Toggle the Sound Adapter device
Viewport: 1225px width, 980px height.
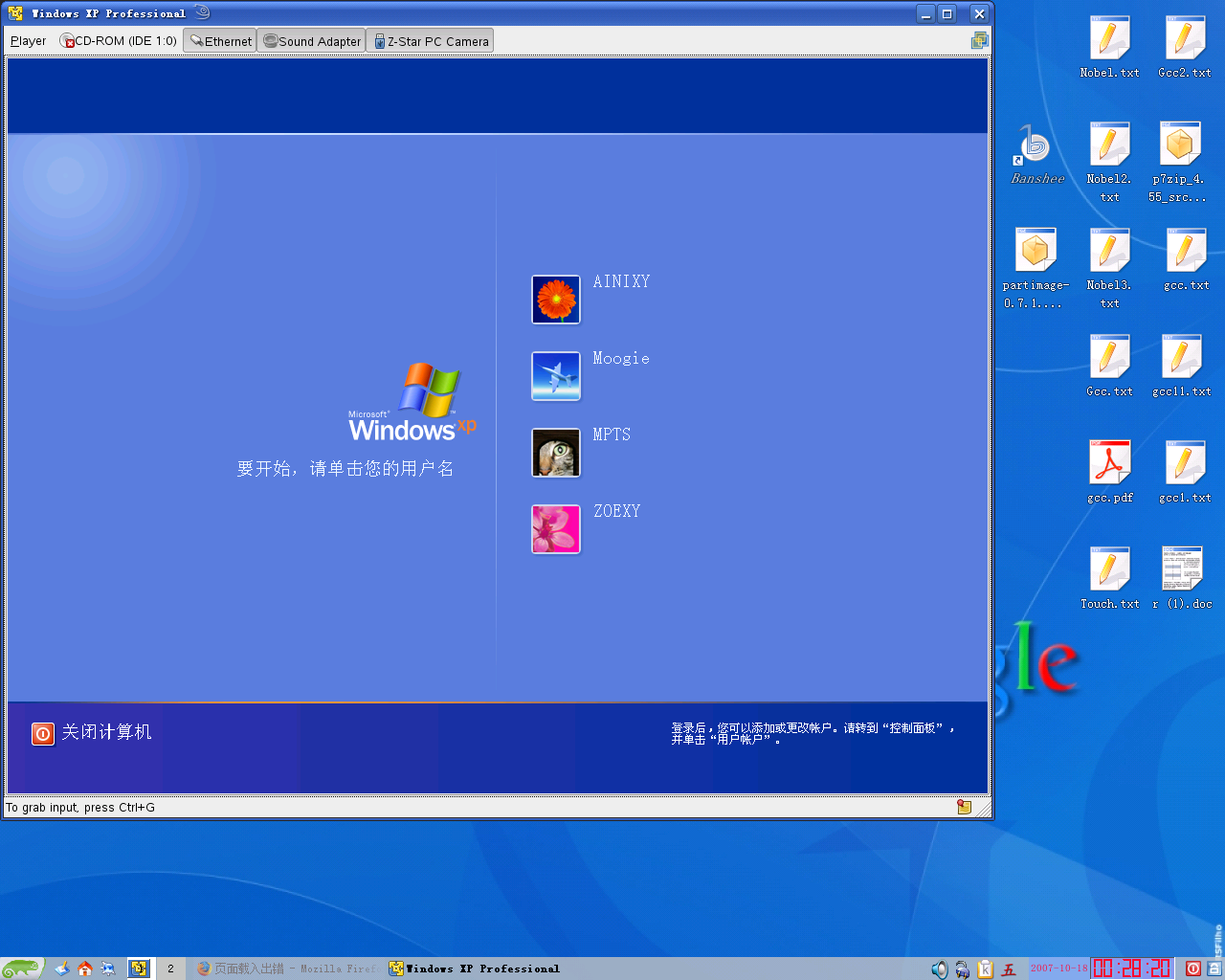(x=312, y=41)
